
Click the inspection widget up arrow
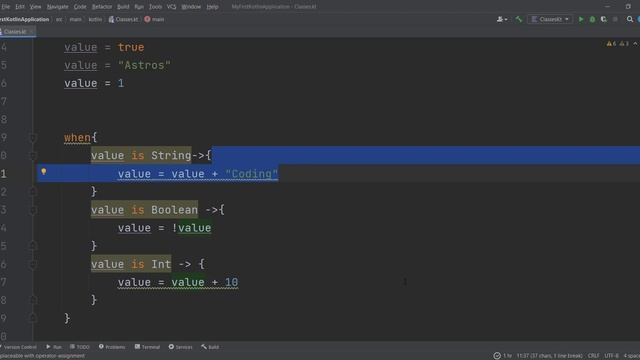635,43
